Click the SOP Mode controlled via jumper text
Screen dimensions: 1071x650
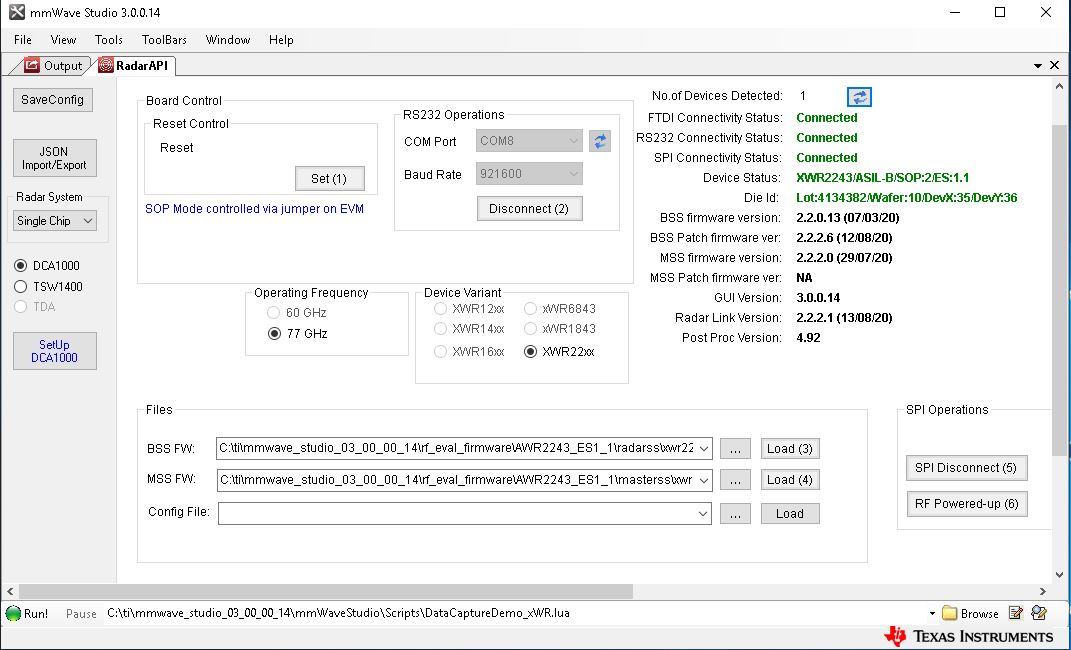pyautogui.click(x=254, y=209)
